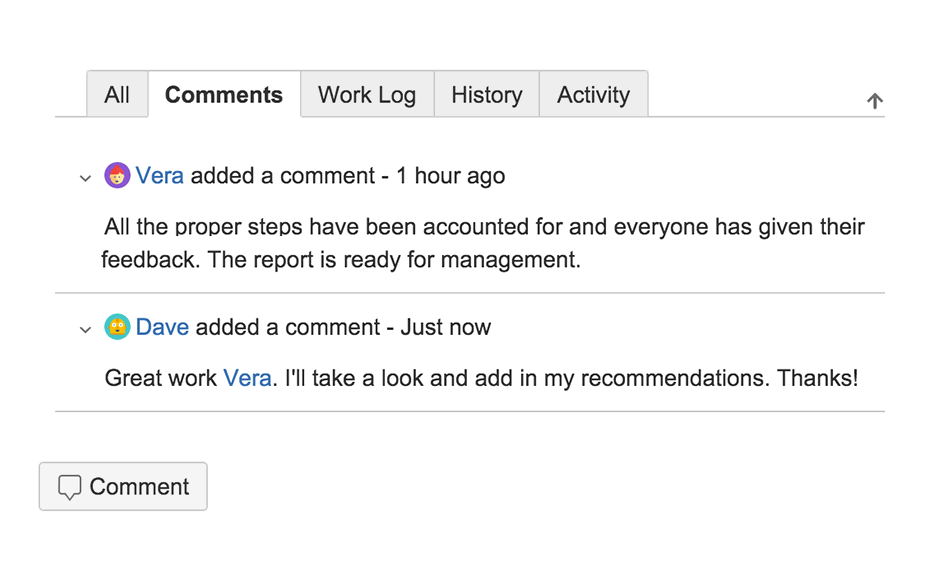Click the up arrow sort icon
The height and width of the screenshot is (580, 940).
(875, 101)
